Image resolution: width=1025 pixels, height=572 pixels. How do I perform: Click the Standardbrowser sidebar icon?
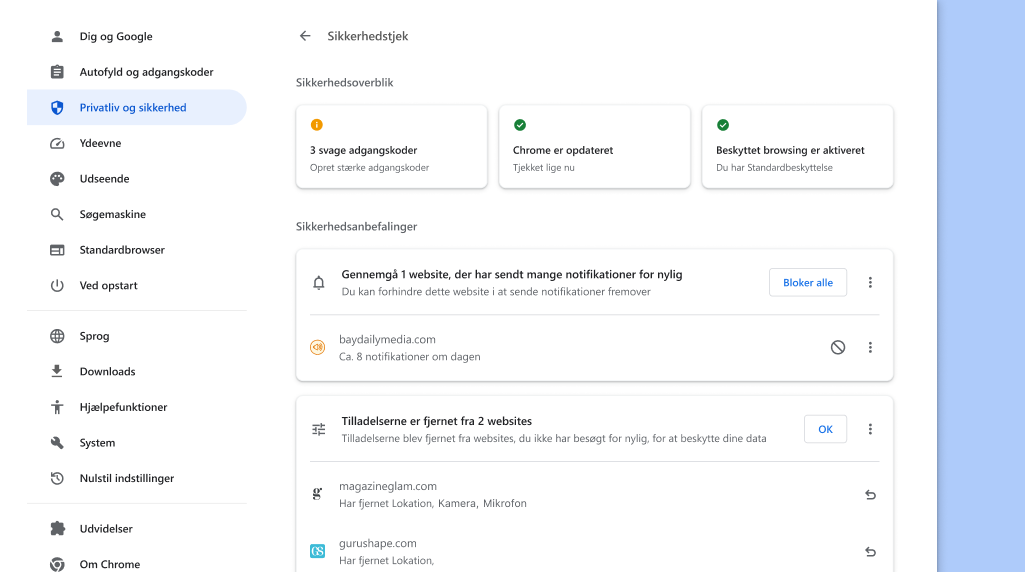click(58, 250)
